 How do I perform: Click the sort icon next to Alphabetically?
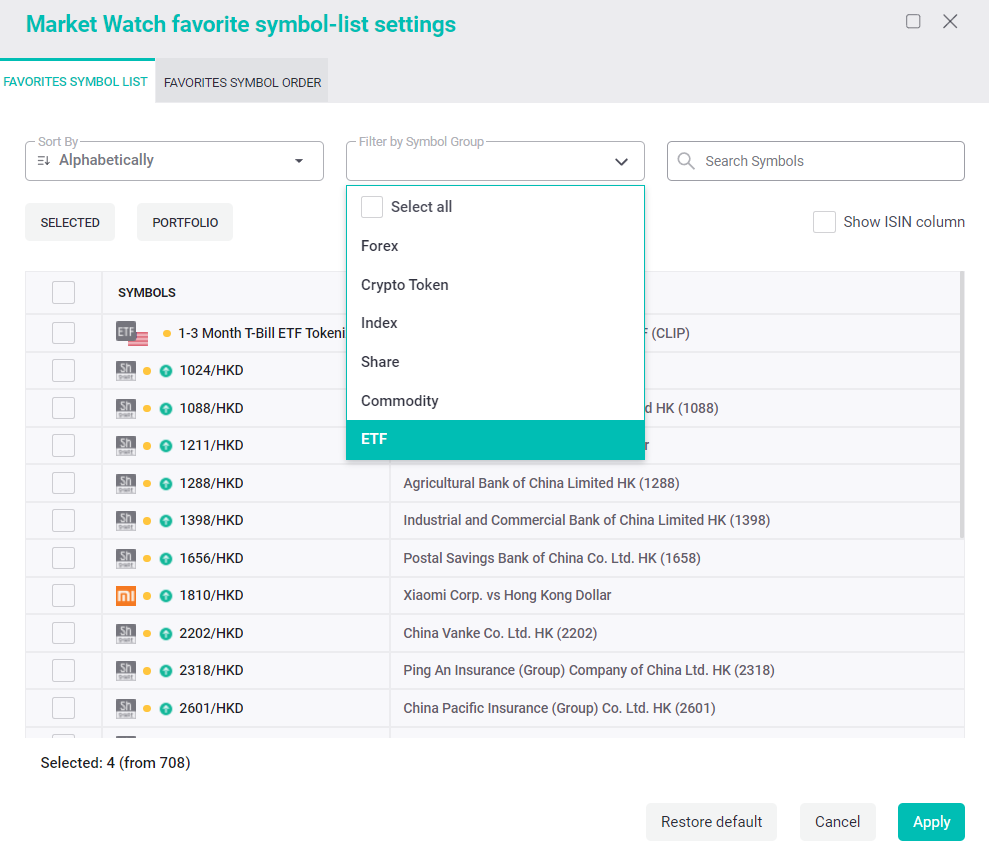click(x=44, y=161)
